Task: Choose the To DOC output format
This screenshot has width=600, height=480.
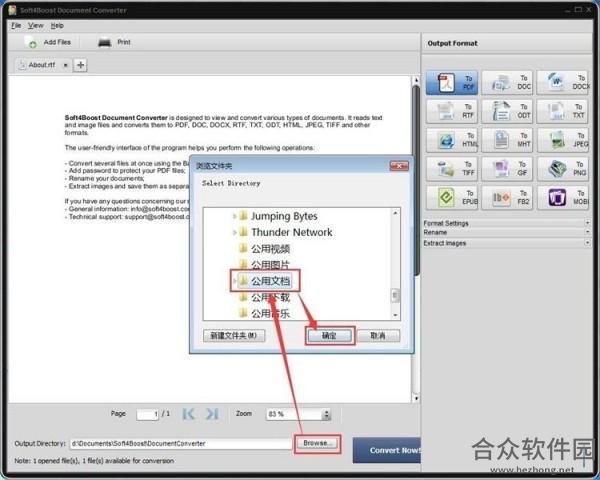Action: point(507,82)
